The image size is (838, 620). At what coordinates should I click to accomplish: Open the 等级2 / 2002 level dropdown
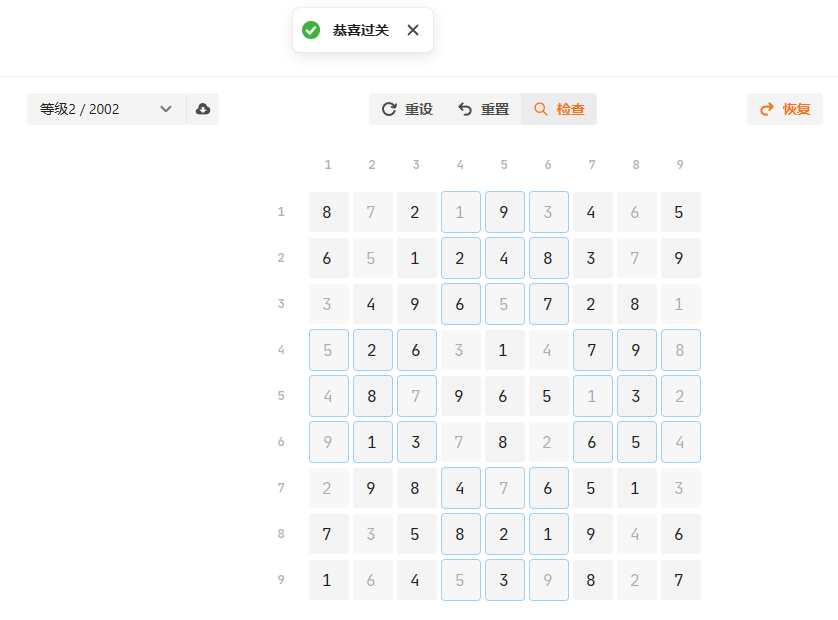pos(90,109)
